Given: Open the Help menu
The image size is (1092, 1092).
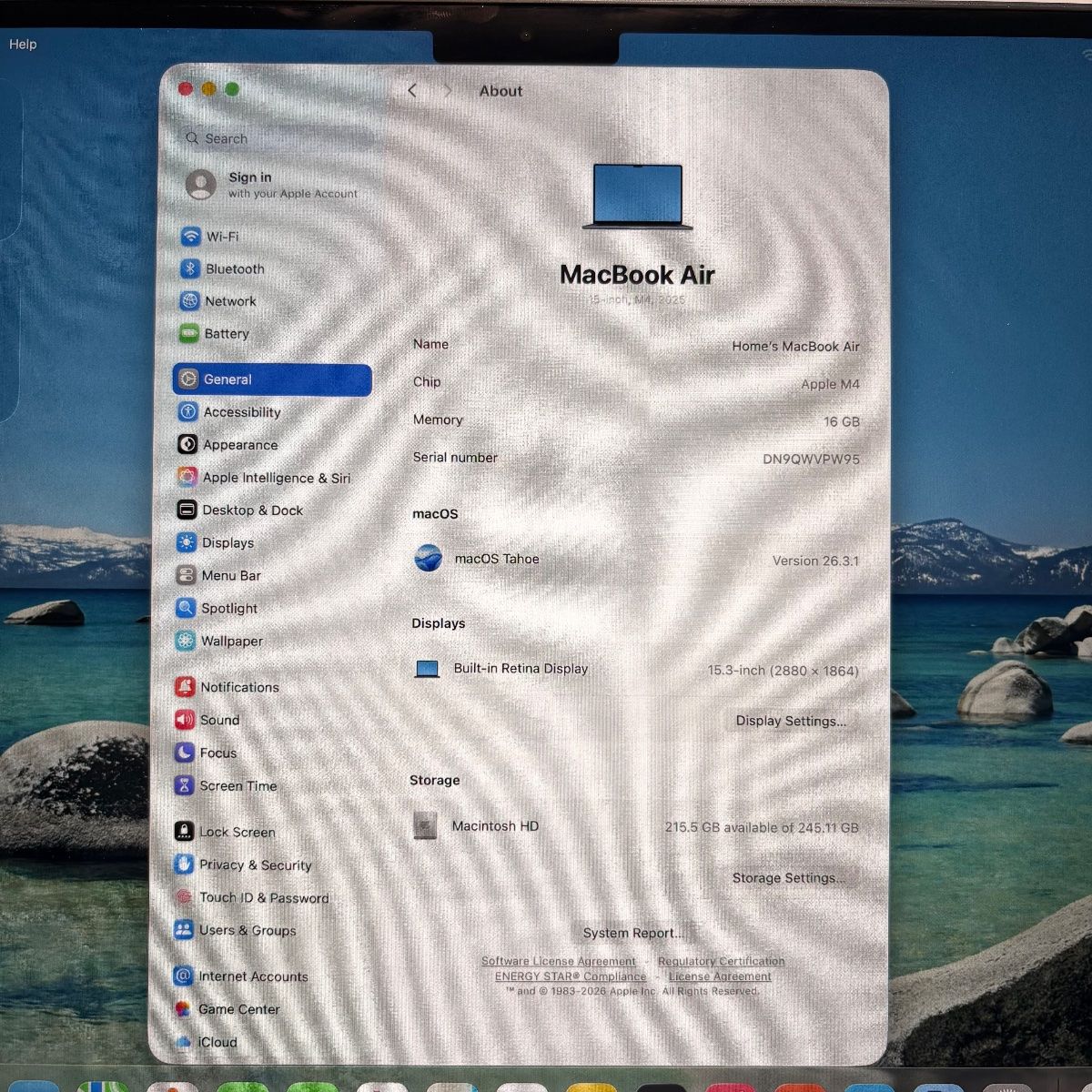Looking at the screenshot, I should tap(22, 44).
